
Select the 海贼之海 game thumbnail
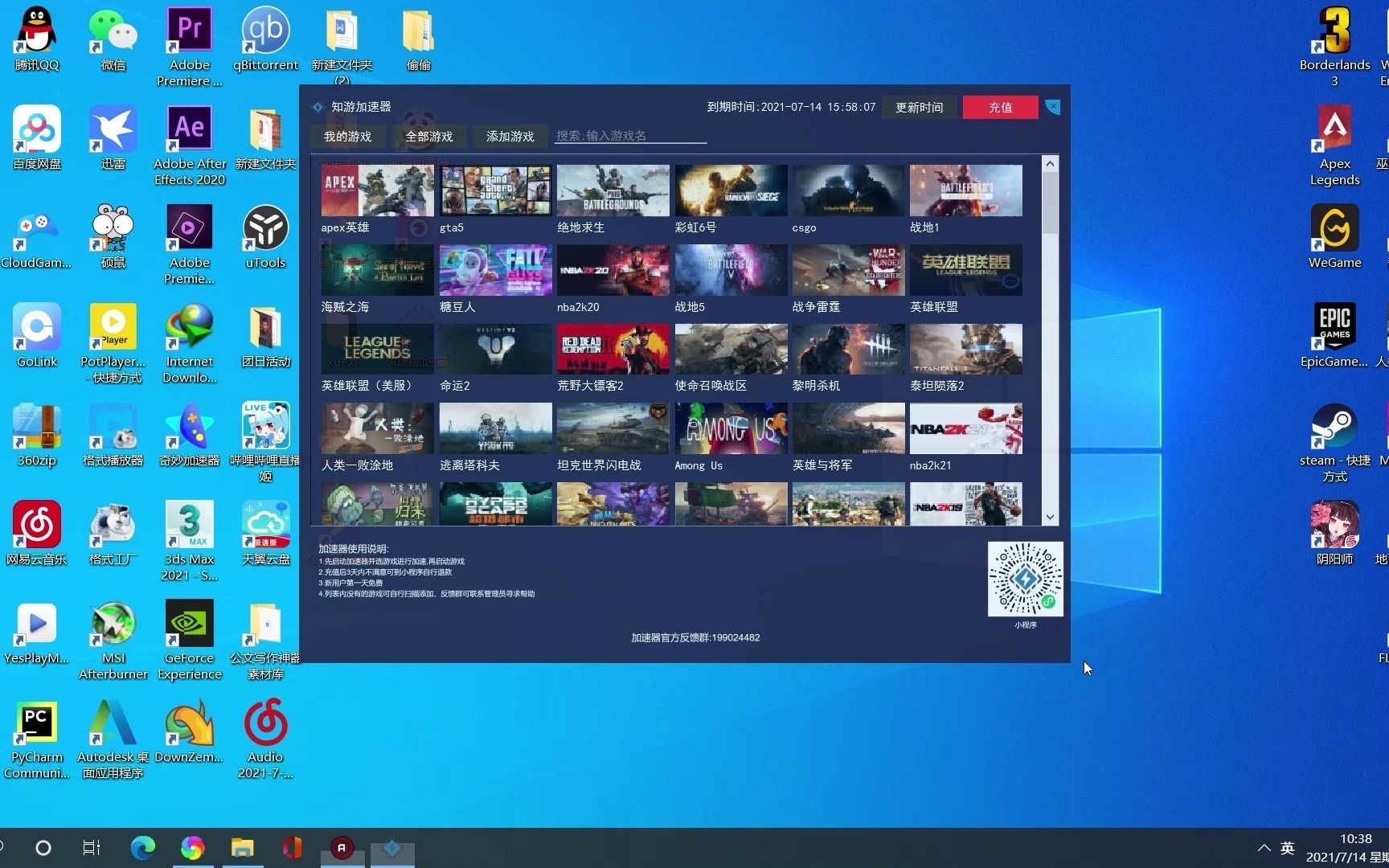pyautogui.click(x=377, y=270)
